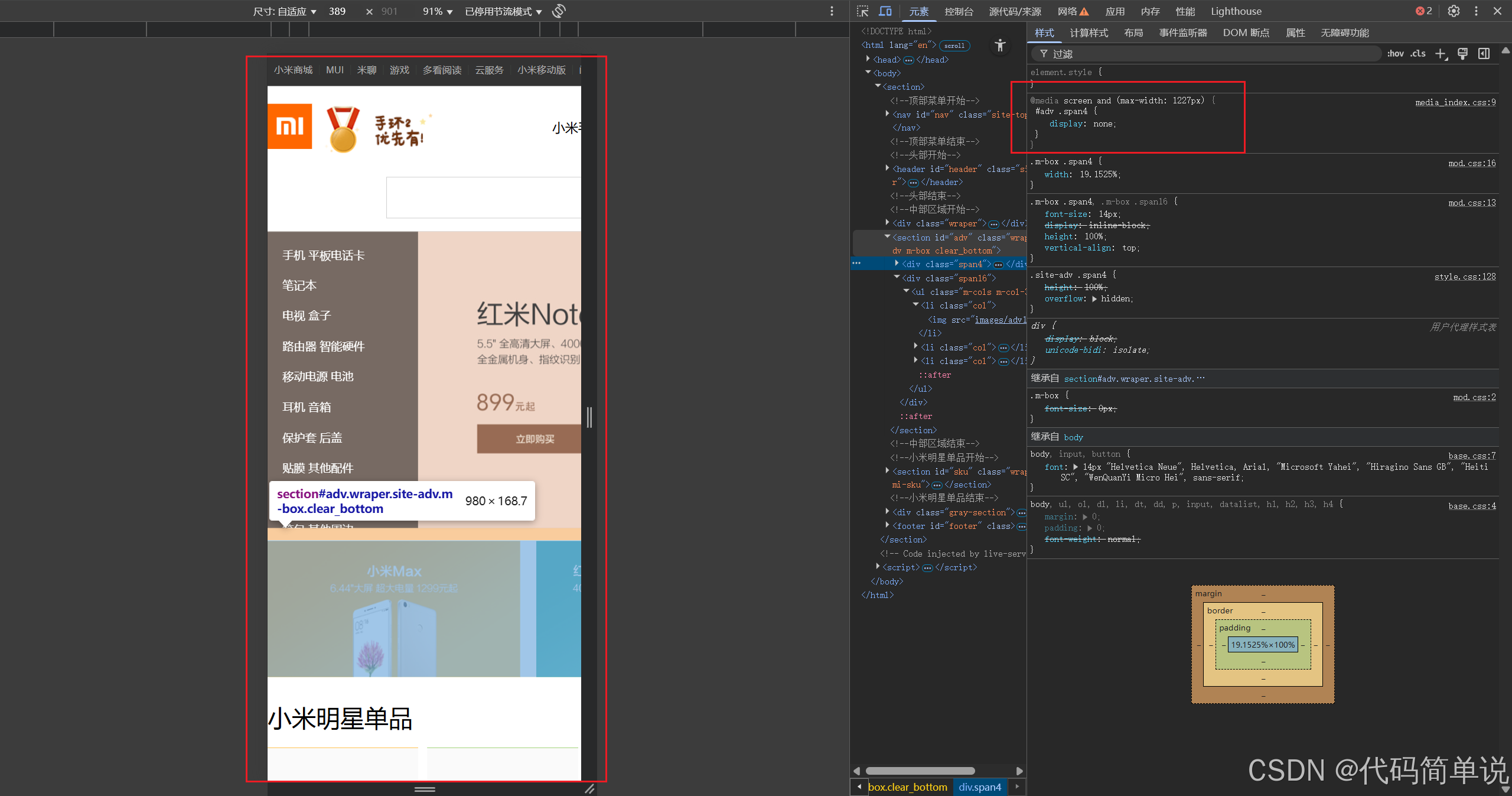Open the media_index.css:9 source link
This screenshot has height=796, width=1512.
click(1455, 102)
